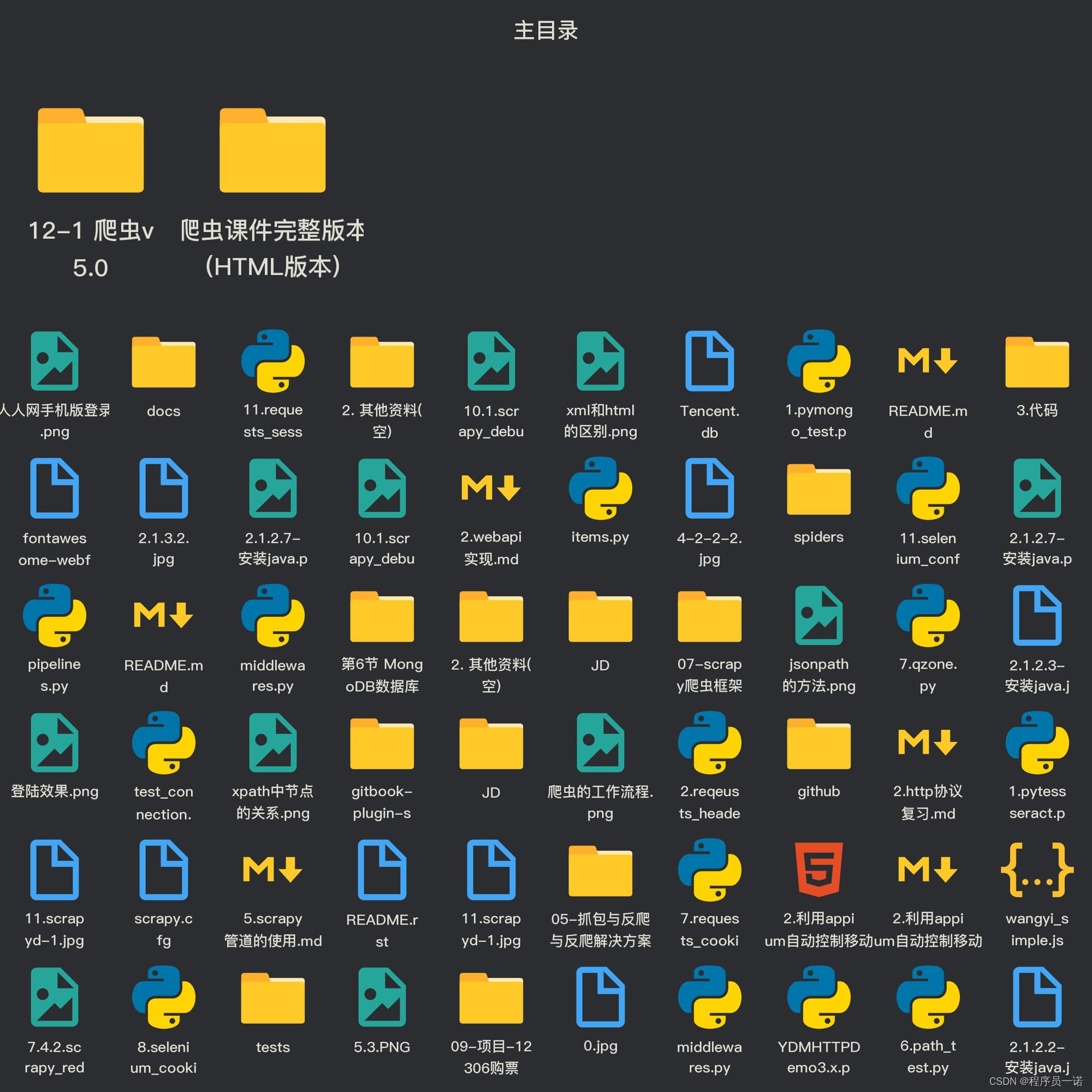Open the 0.jpg file

600,997
